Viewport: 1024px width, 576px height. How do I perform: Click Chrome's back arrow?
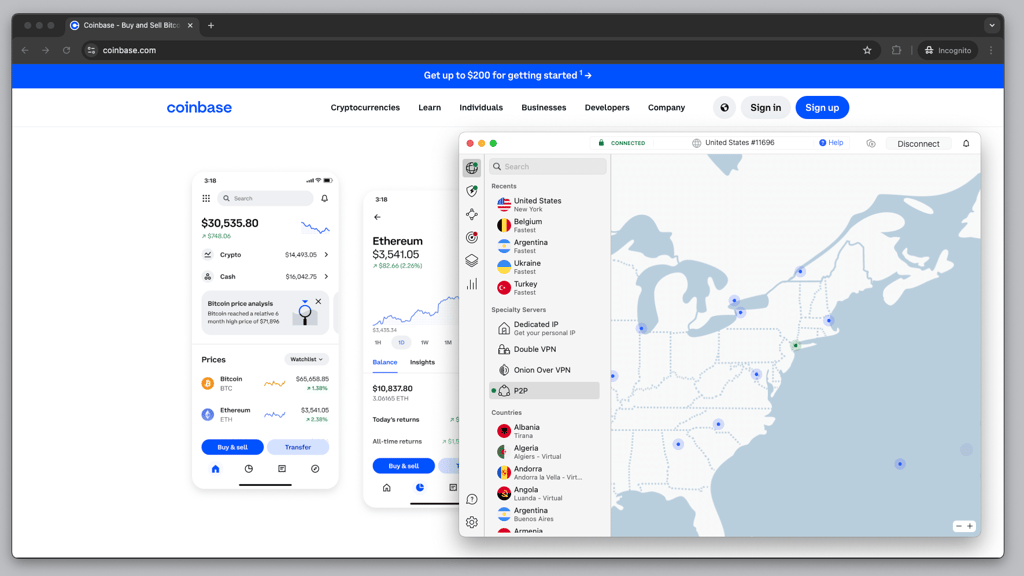pos(25,50)
